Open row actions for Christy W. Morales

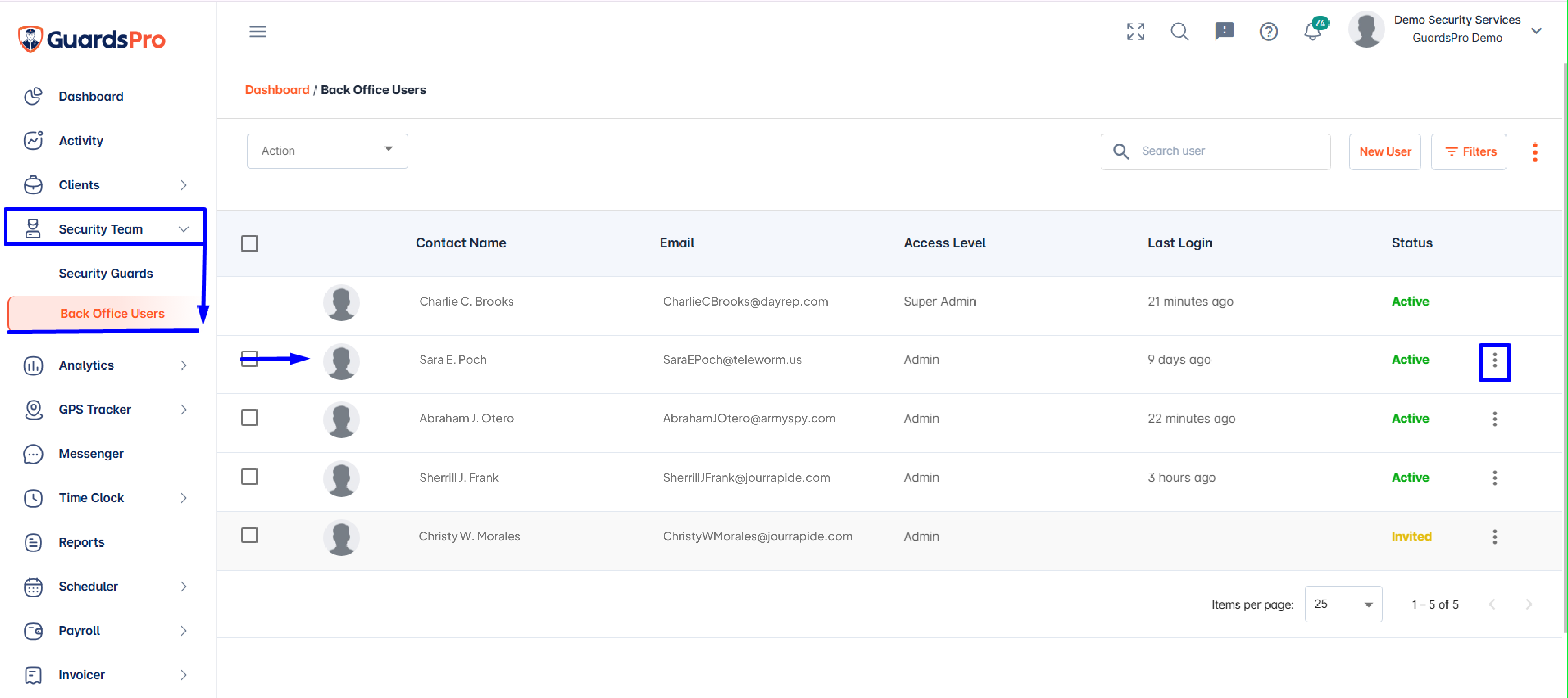[x=1494, y=537]
